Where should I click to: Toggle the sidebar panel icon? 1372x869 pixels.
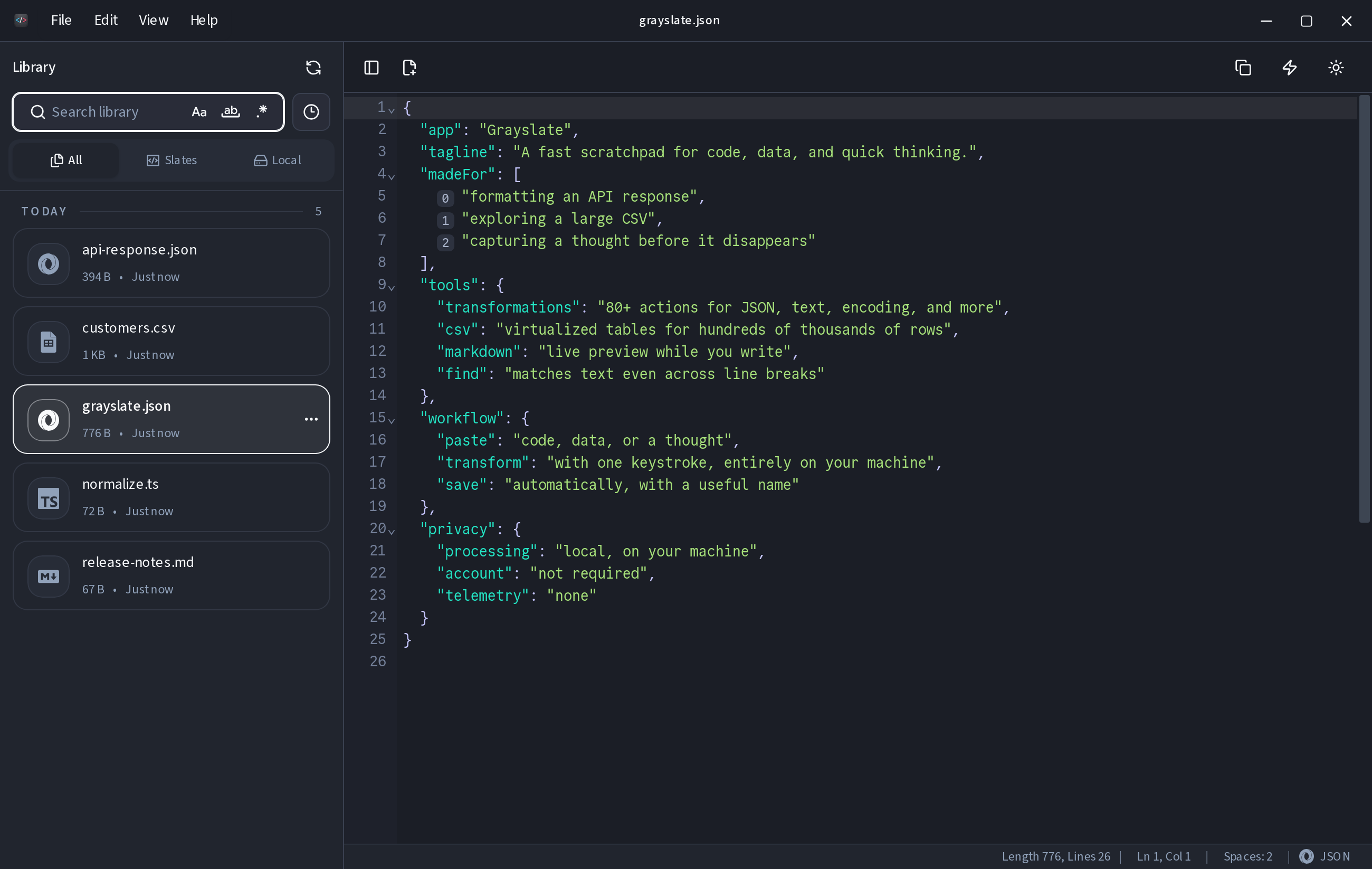point(371,68)
